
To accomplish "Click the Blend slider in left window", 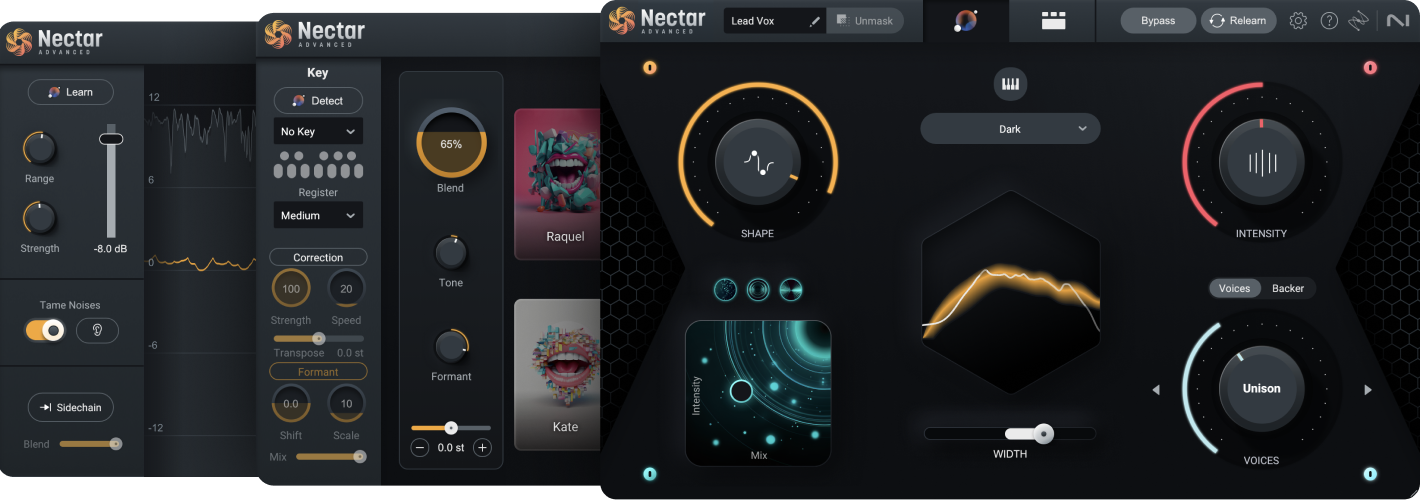I will click(x=91, y=444).
